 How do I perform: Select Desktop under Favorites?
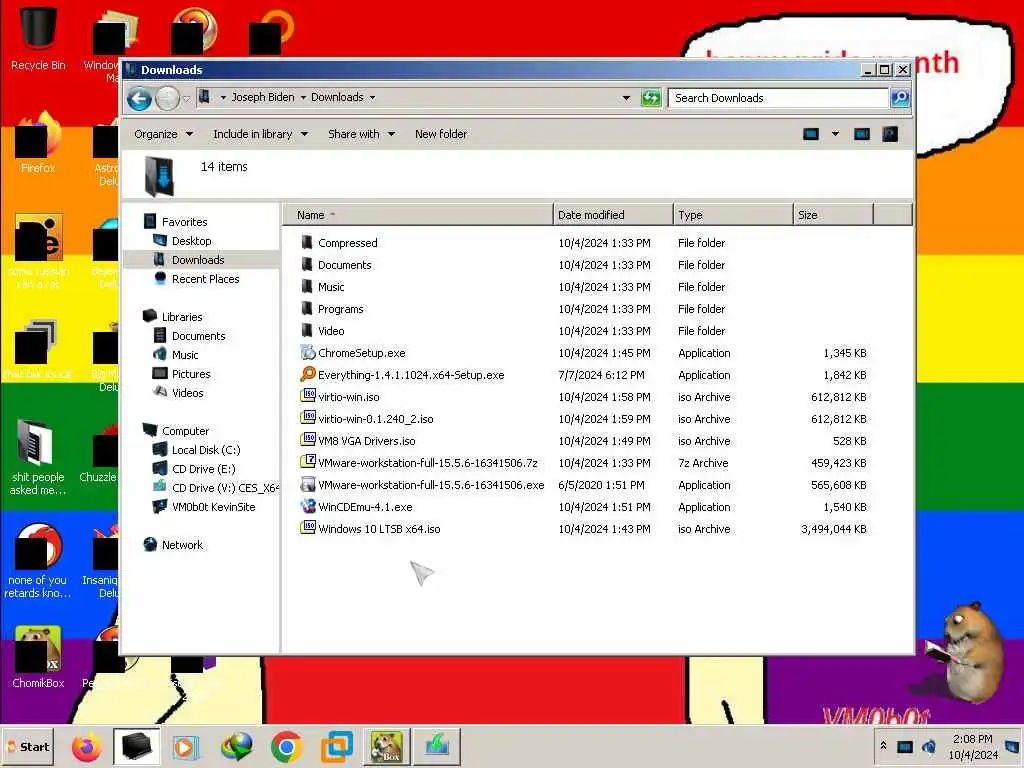click(x=191, y=241)
